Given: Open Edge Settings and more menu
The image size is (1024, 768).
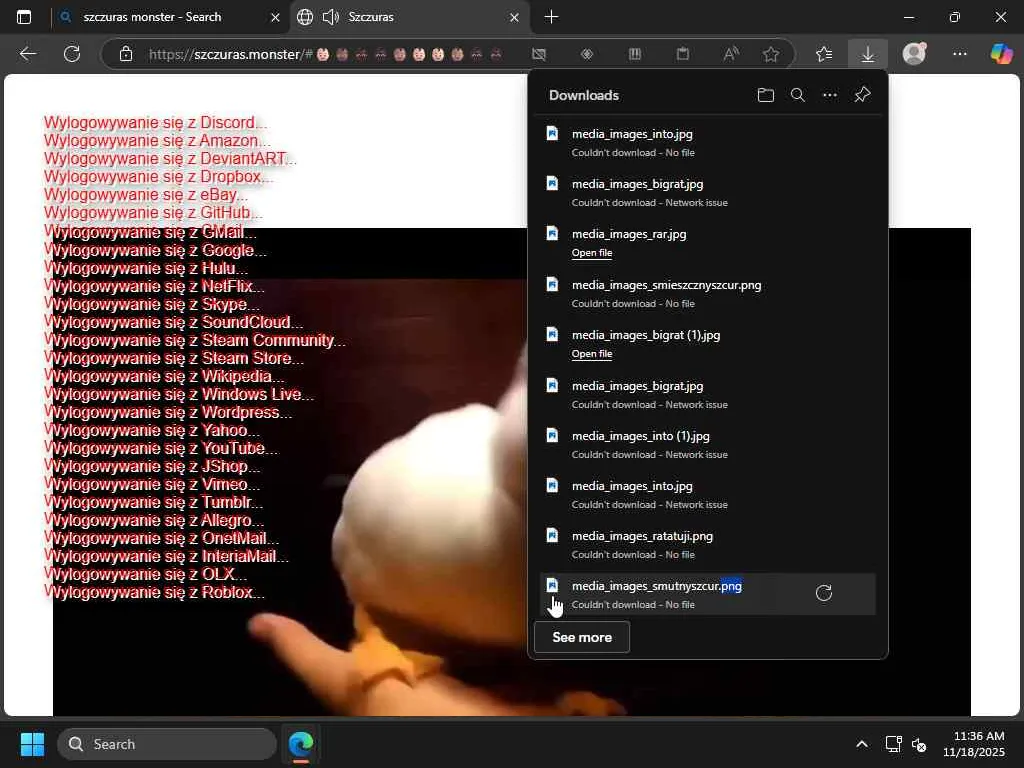Looking at the screenshot, I should pyautogui.click(x=960, y=54).
